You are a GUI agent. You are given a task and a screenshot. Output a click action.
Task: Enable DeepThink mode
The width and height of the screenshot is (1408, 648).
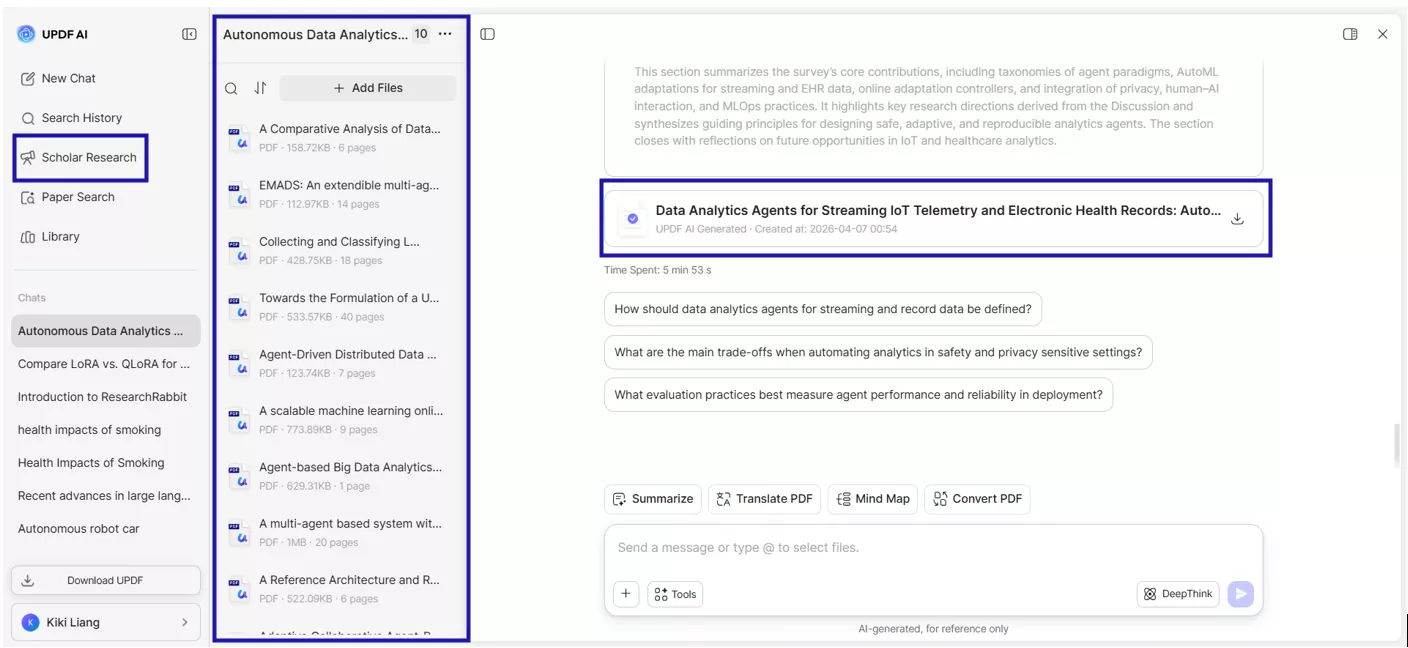1178,594
